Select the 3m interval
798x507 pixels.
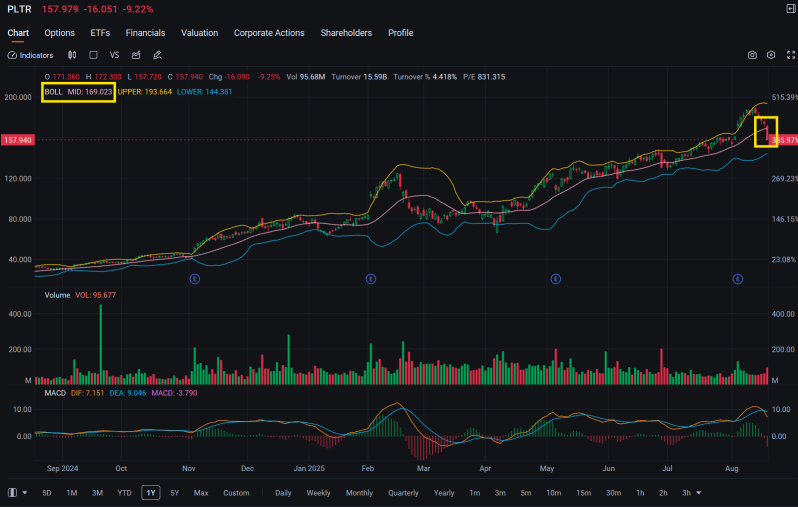[x=500, y=493]
